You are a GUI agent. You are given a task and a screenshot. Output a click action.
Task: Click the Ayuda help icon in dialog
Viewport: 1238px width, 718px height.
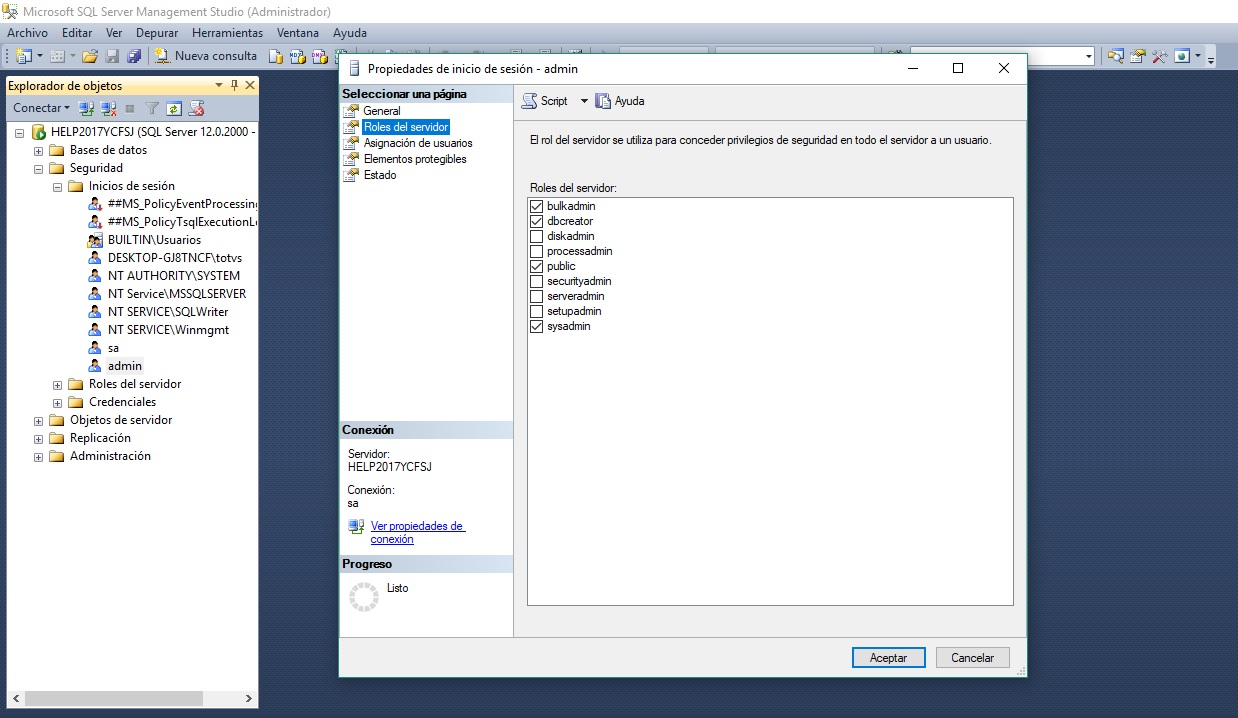pyautogui.click(x=603, y=101)
